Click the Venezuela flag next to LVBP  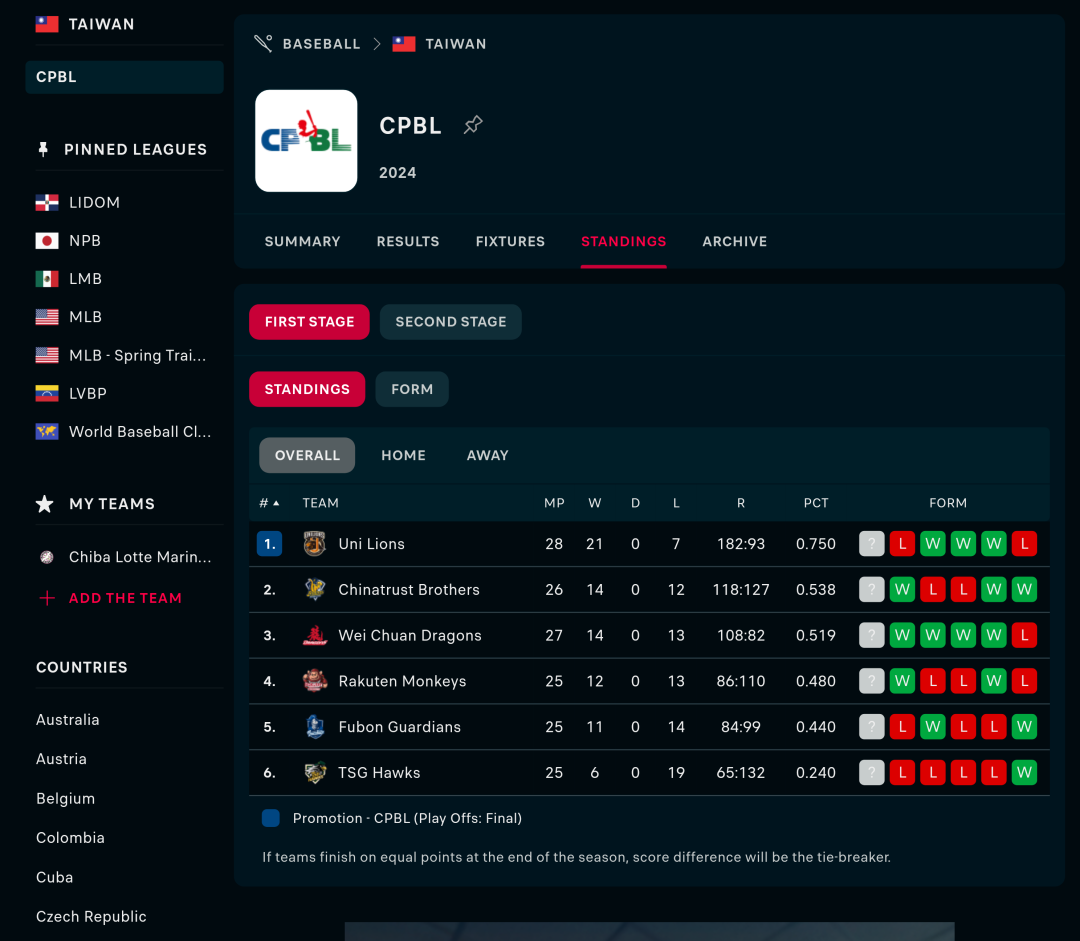click(47, 393)
